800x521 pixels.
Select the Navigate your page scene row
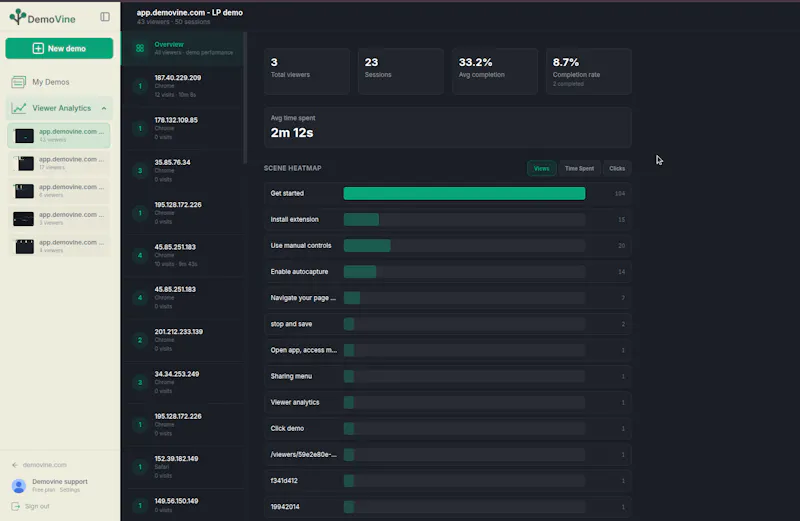[x=448, y=298]
